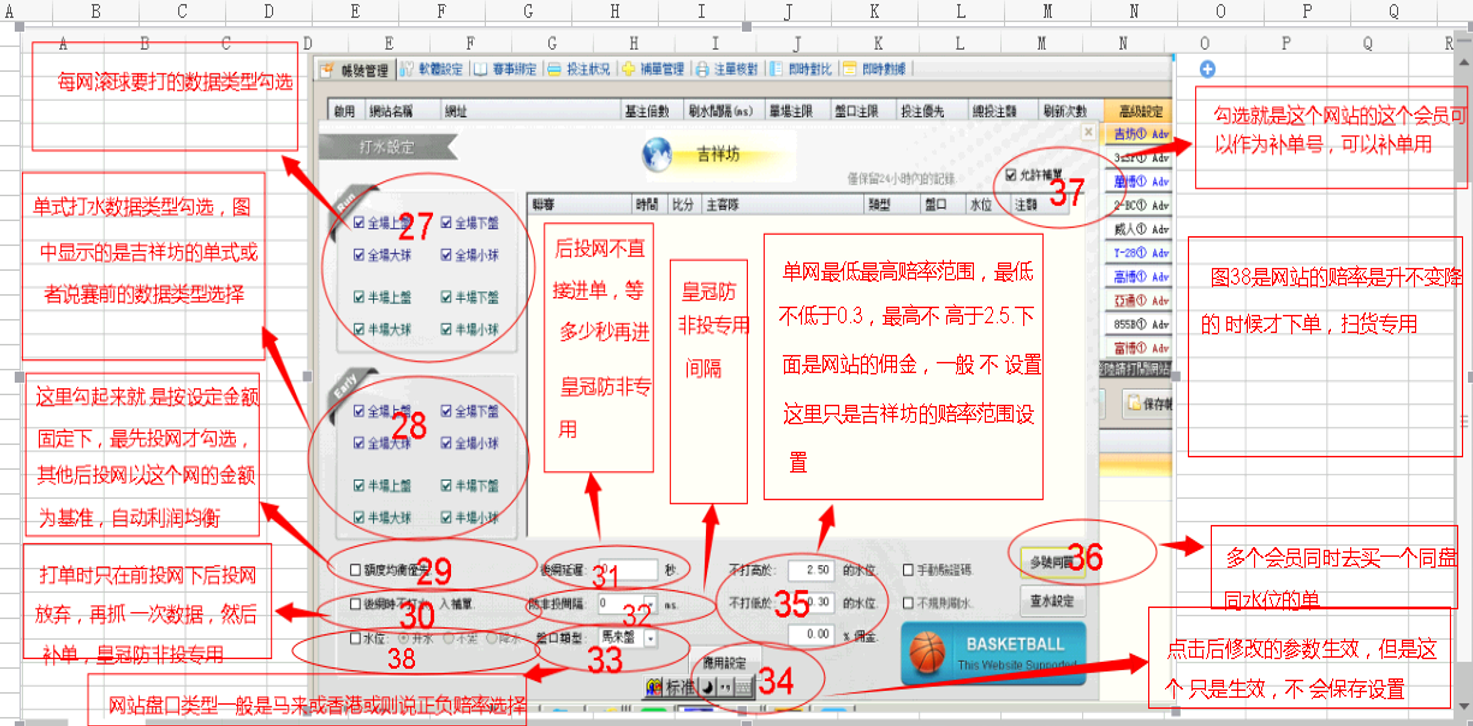Click the 不打高於 2.50 input field

point(812,570)
